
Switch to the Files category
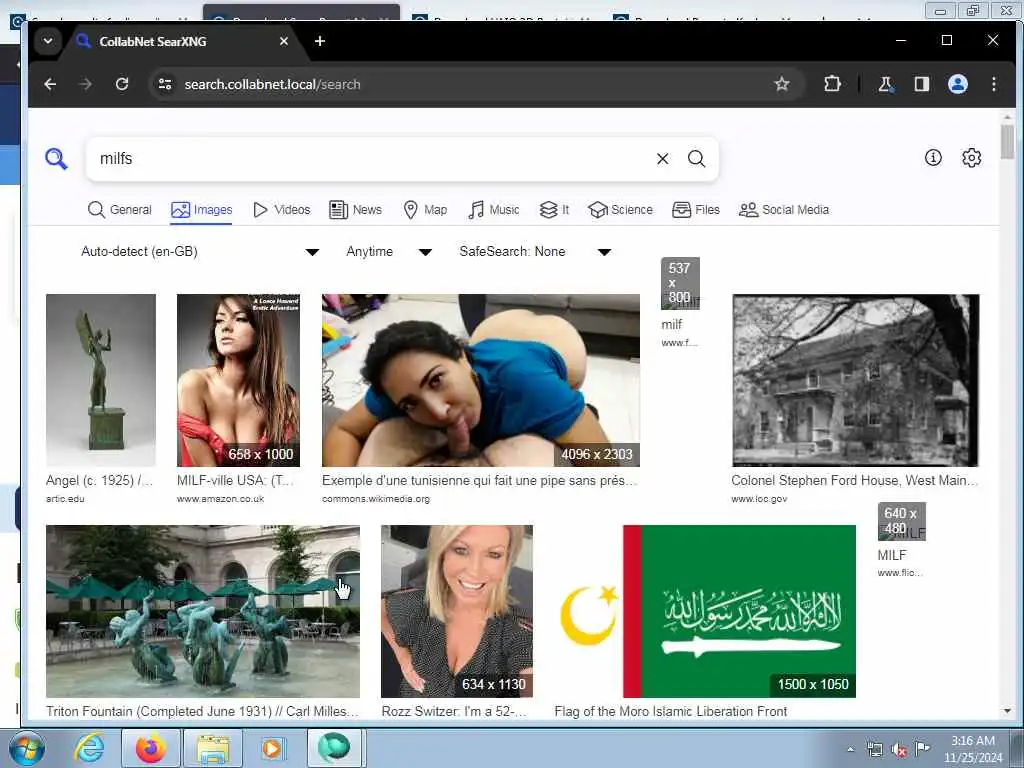tap(696, 210)
